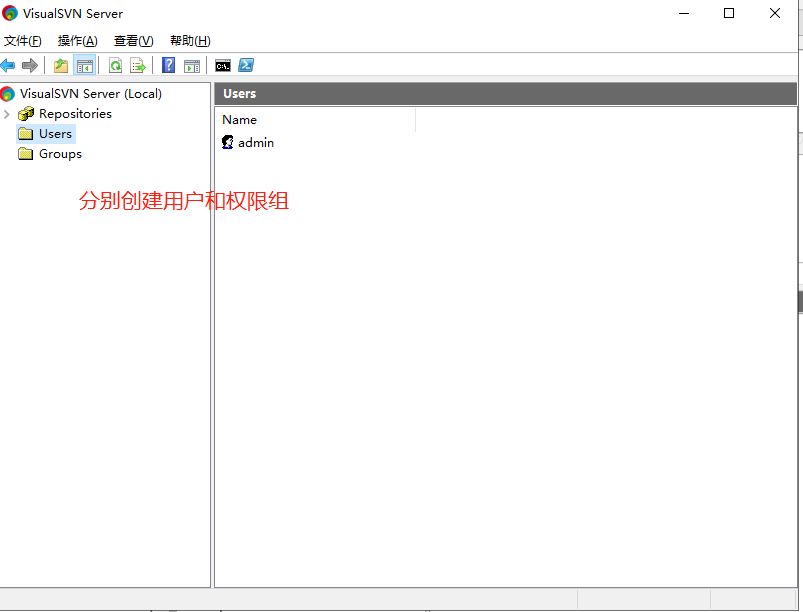Launch the command prompt toolbar icon
803x612 pixels.
223,66
